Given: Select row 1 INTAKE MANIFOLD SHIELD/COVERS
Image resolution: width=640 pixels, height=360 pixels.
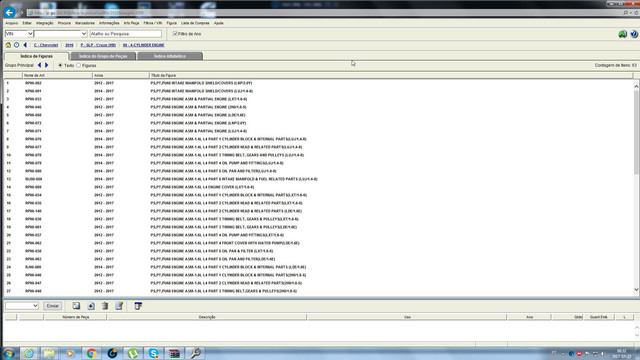Looking at the screenshot, I should point(318,83).
